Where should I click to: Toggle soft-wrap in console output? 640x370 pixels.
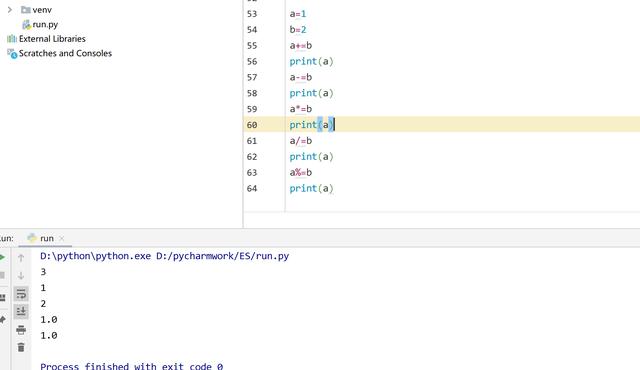[21, 294]
